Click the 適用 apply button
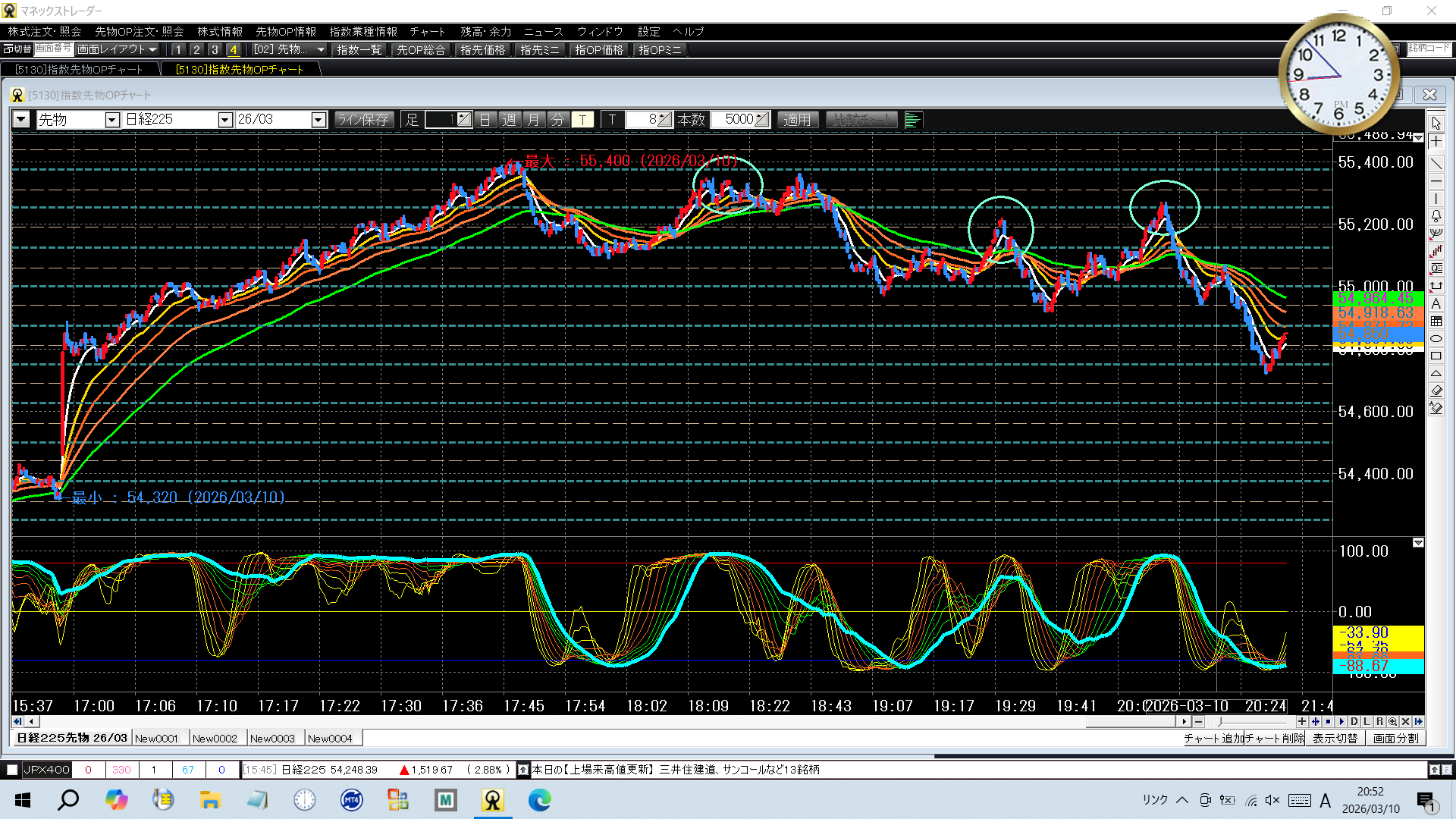Screen dimensions: 1456x819 coord(797,120)
